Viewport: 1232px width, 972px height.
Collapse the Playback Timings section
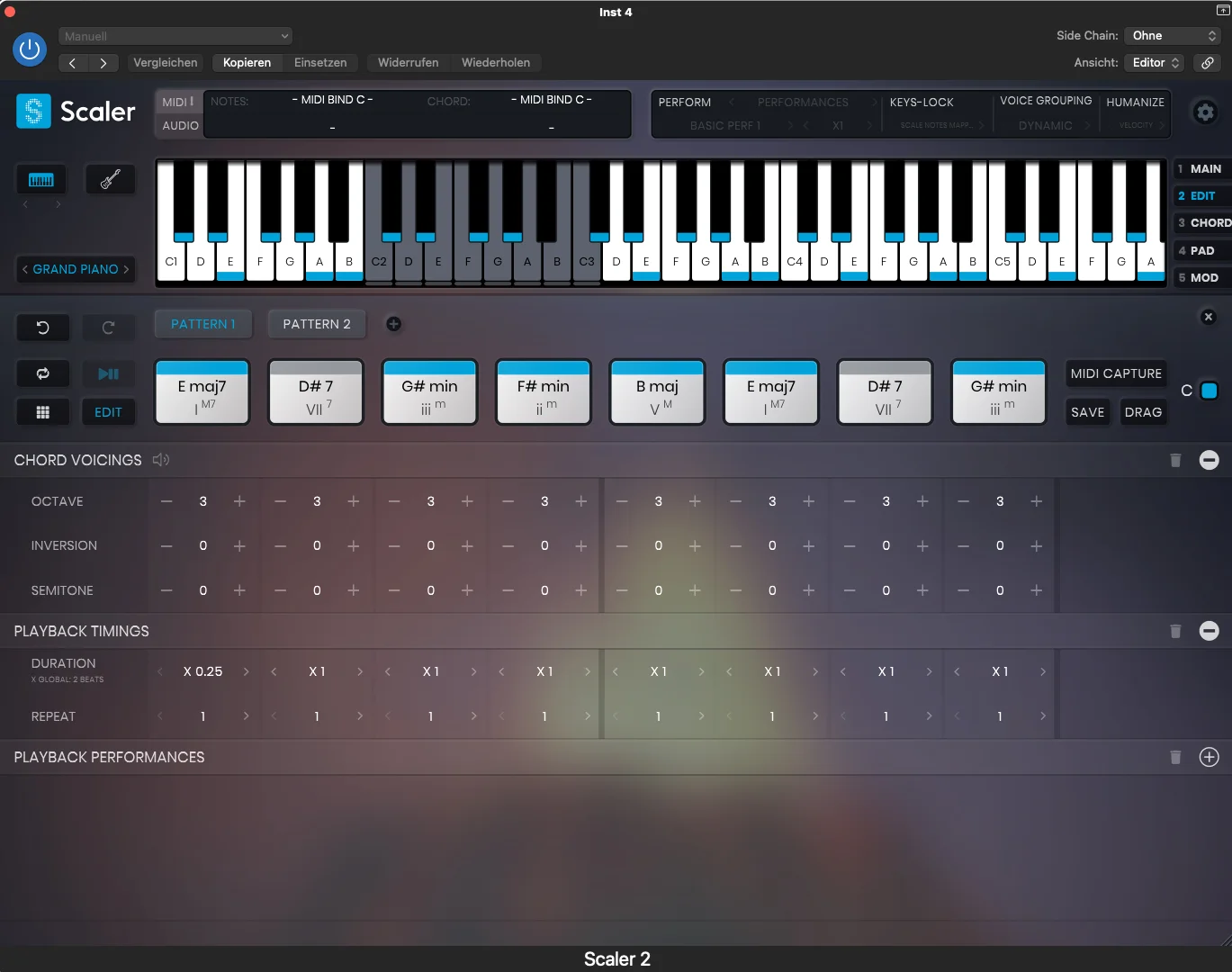point(1209,631)
